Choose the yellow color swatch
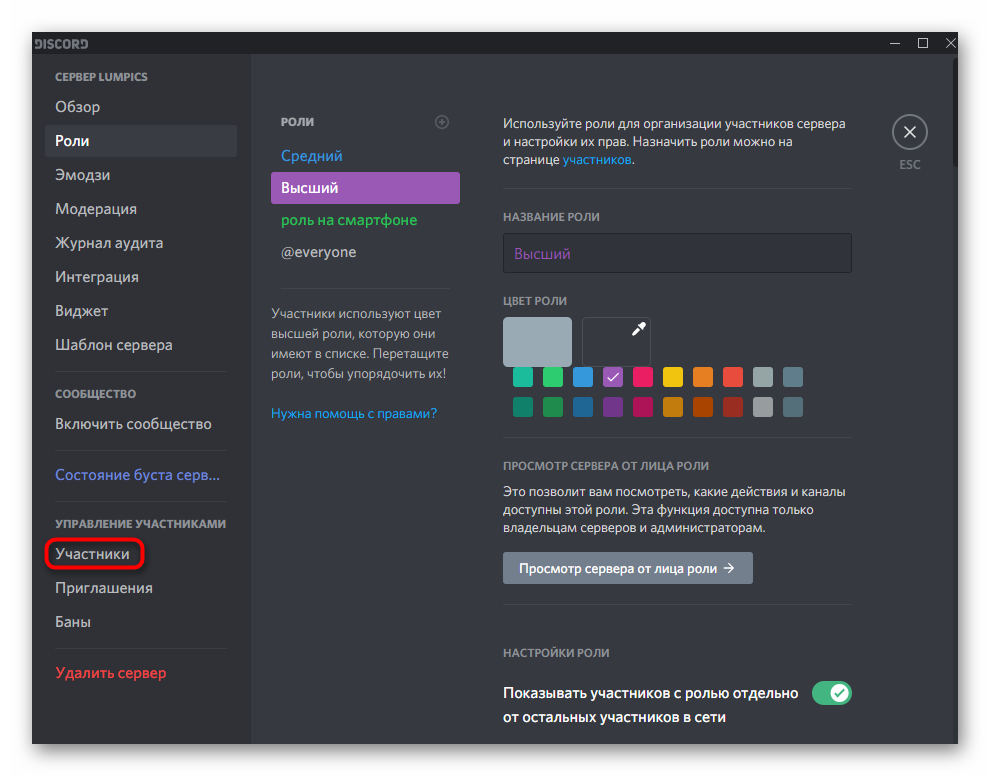This screenshot has height=776, width=990. click(x=673, y=377)
